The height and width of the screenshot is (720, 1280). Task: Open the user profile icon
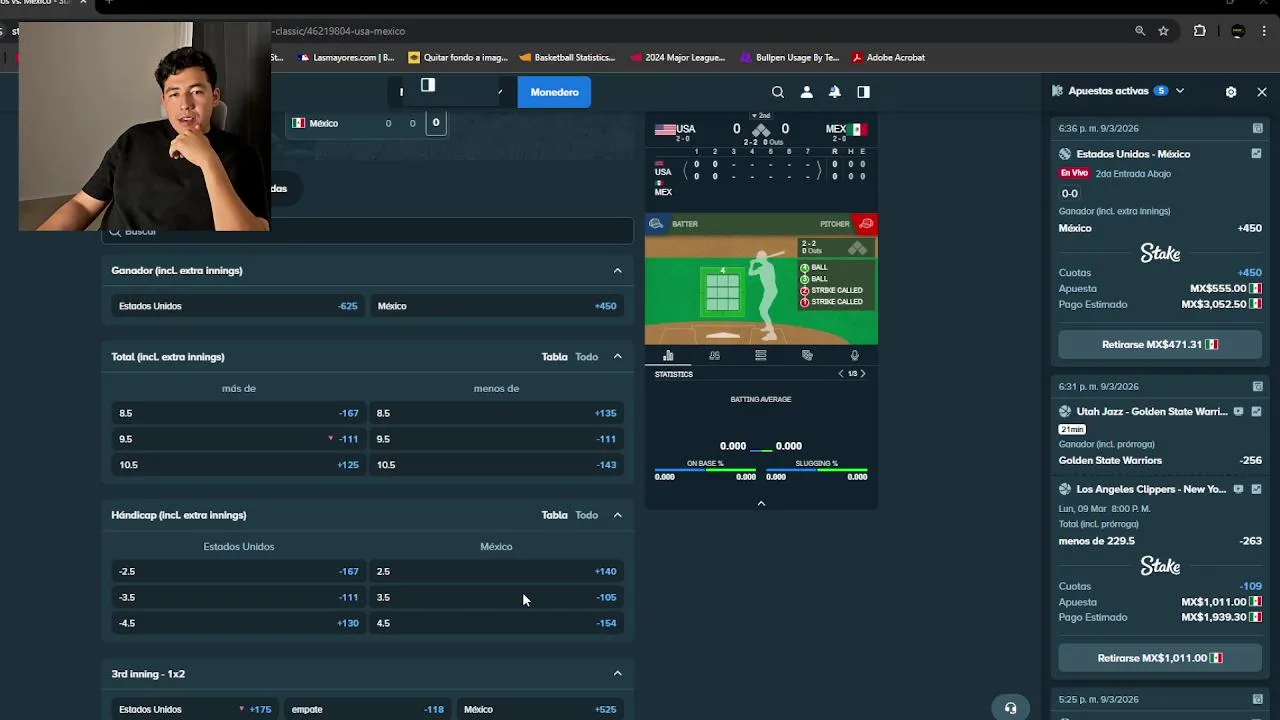coord(806,92)
